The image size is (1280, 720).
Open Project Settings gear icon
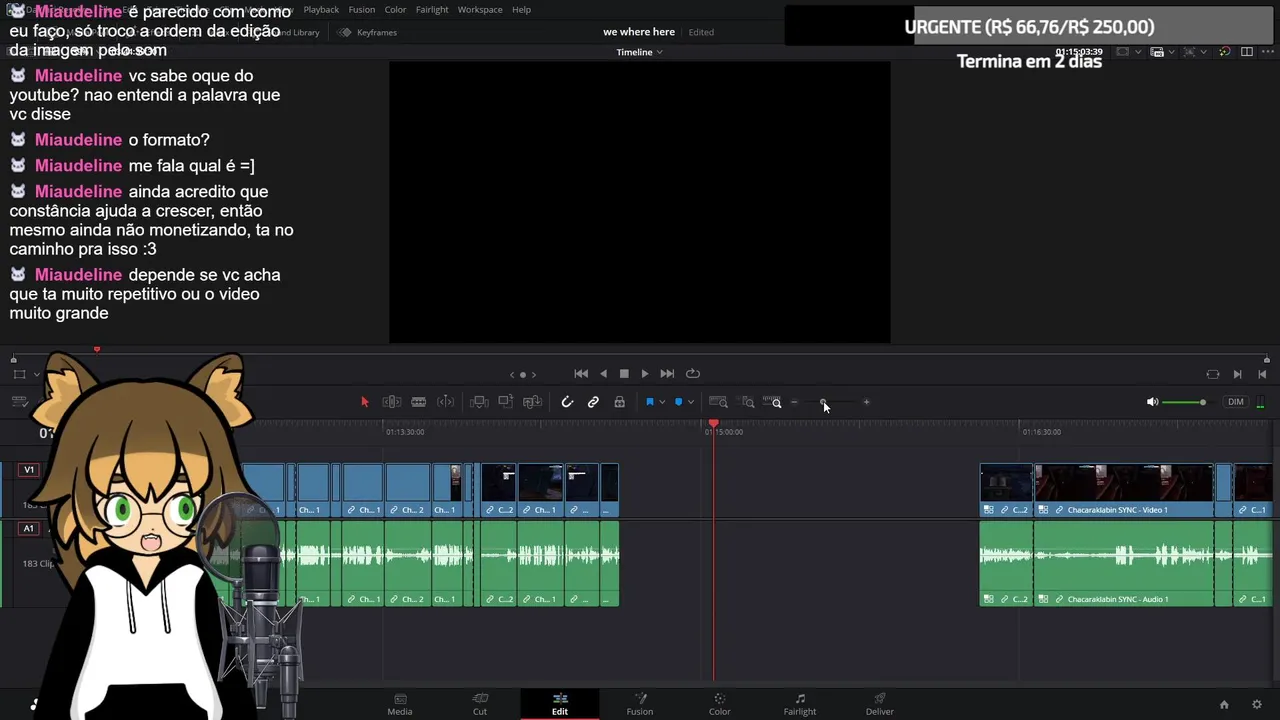1257,705
